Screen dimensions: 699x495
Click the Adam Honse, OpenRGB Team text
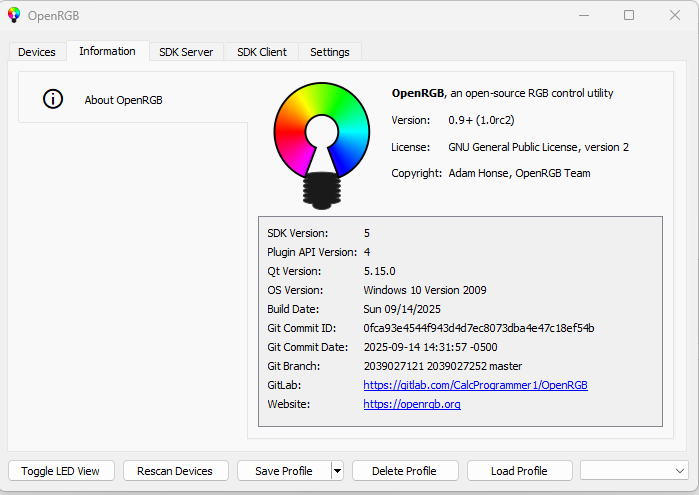pos(519,173)
